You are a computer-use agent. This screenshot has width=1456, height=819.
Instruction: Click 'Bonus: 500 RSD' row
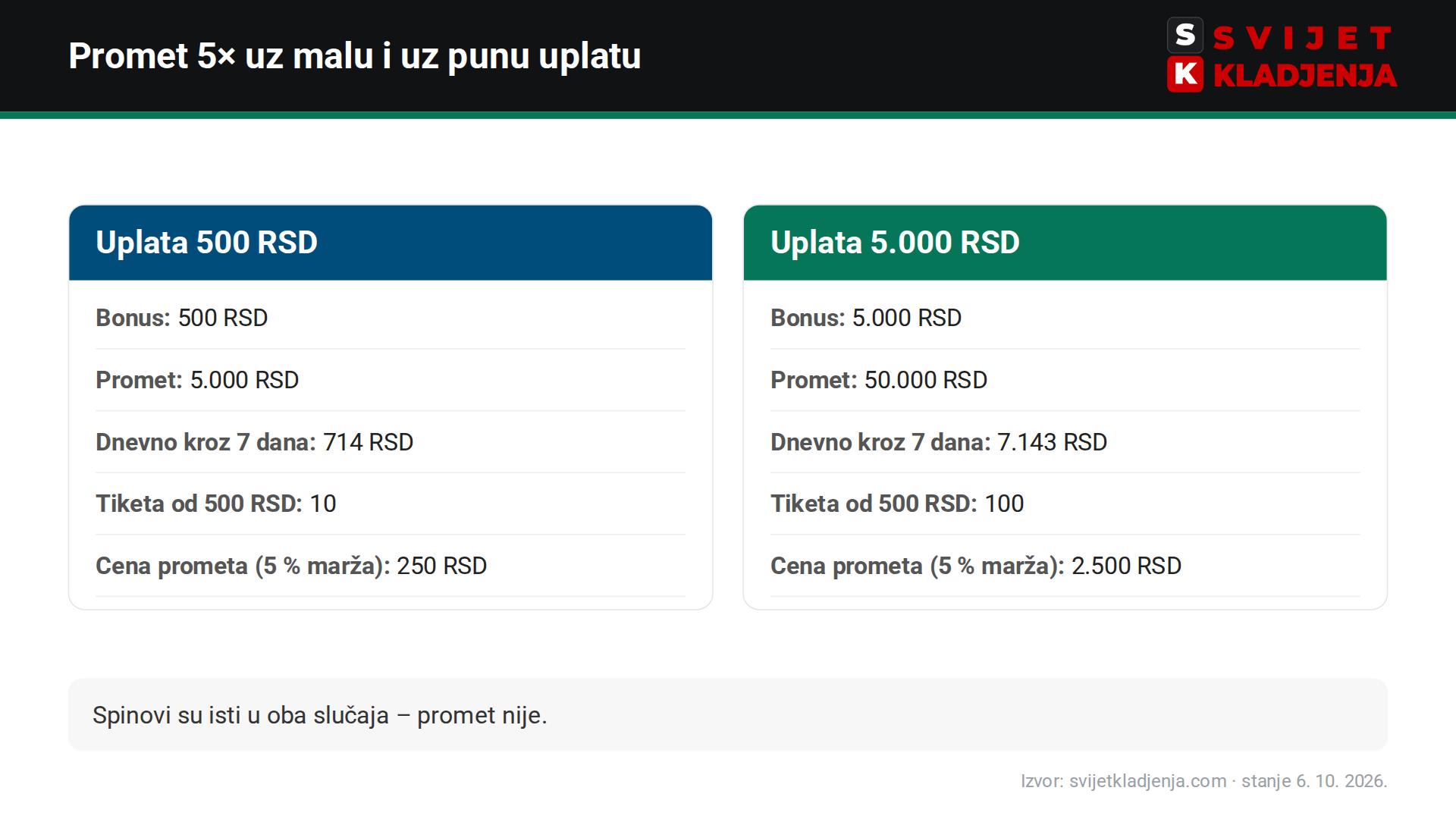391,318
